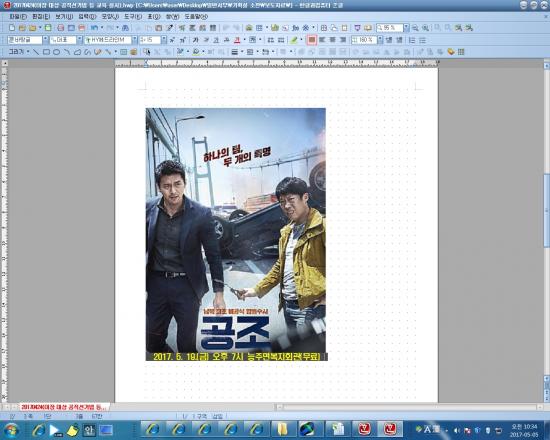Select the line drawing tool
550x440 pixels.
[x=36, y=52]
